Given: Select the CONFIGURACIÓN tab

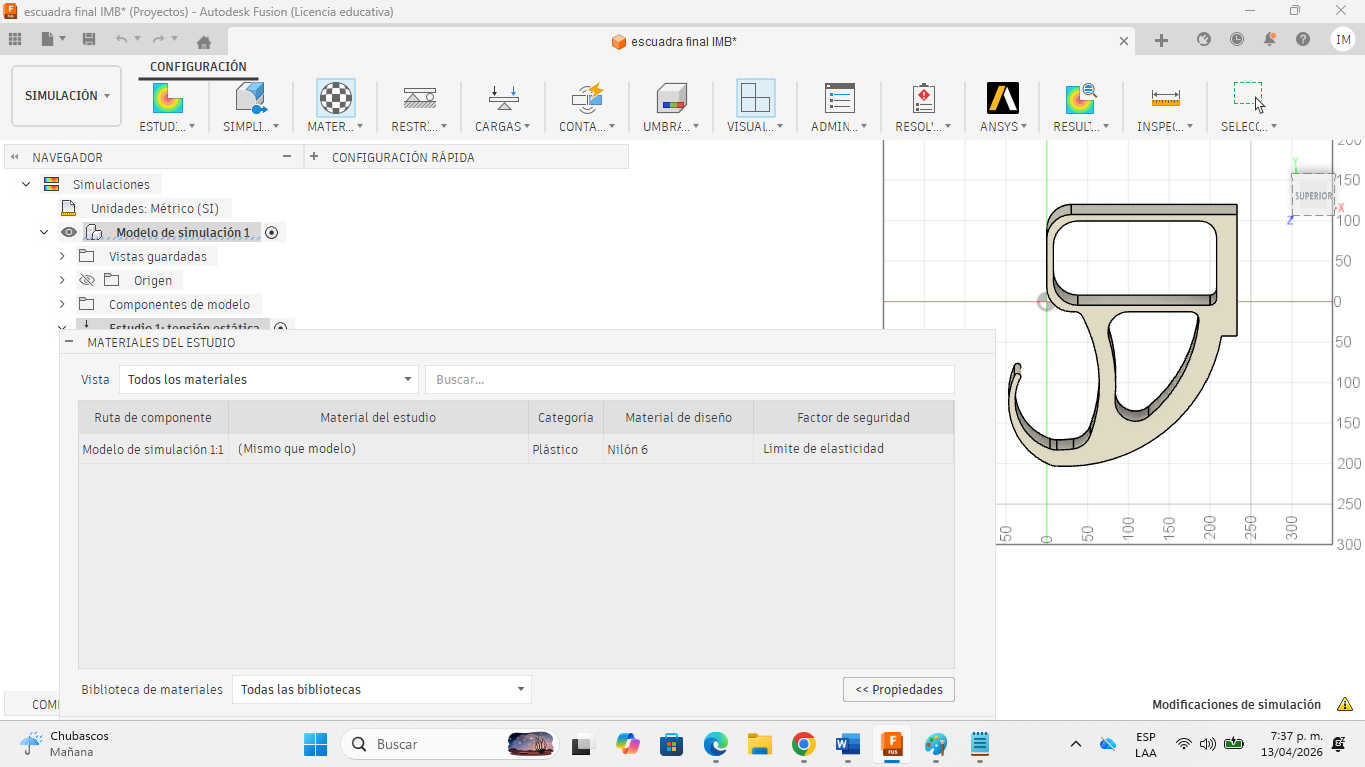Looking at the screenshot, I should pyautogui.click(x=198, y=67).
